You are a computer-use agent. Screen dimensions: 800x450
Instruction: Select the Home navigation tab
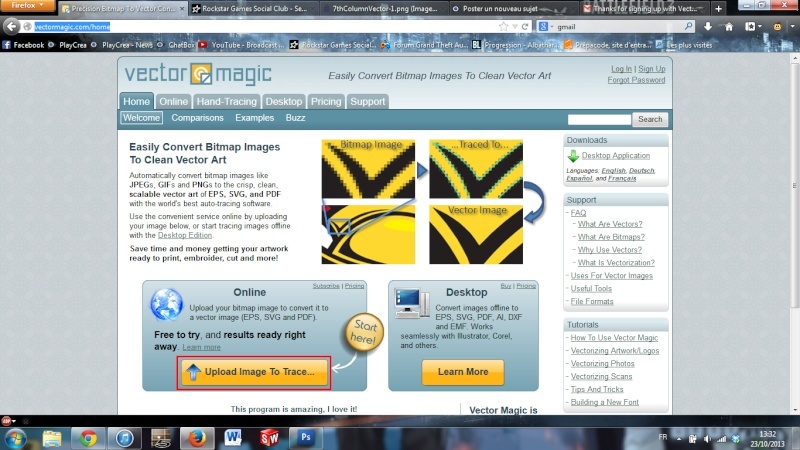coord(136,101)
